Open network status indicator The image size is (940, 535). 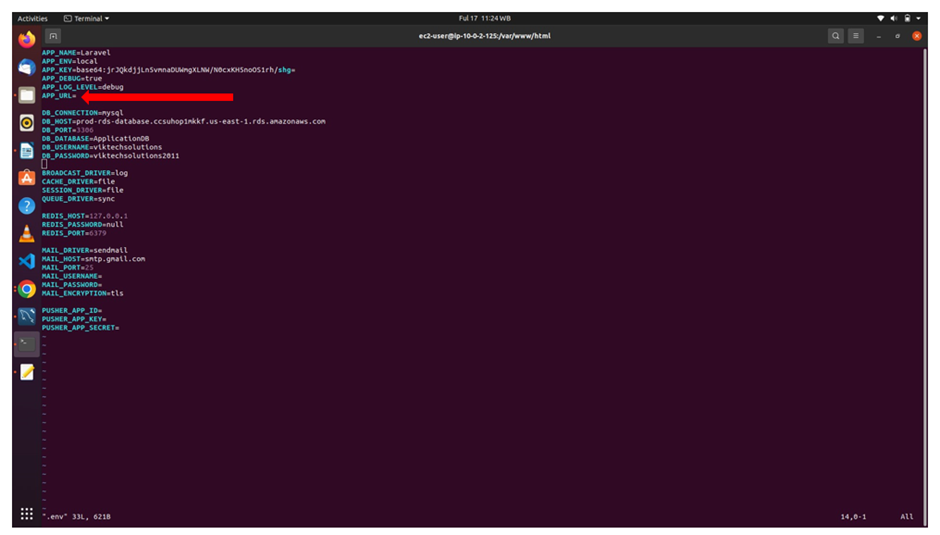coord(880,19)
